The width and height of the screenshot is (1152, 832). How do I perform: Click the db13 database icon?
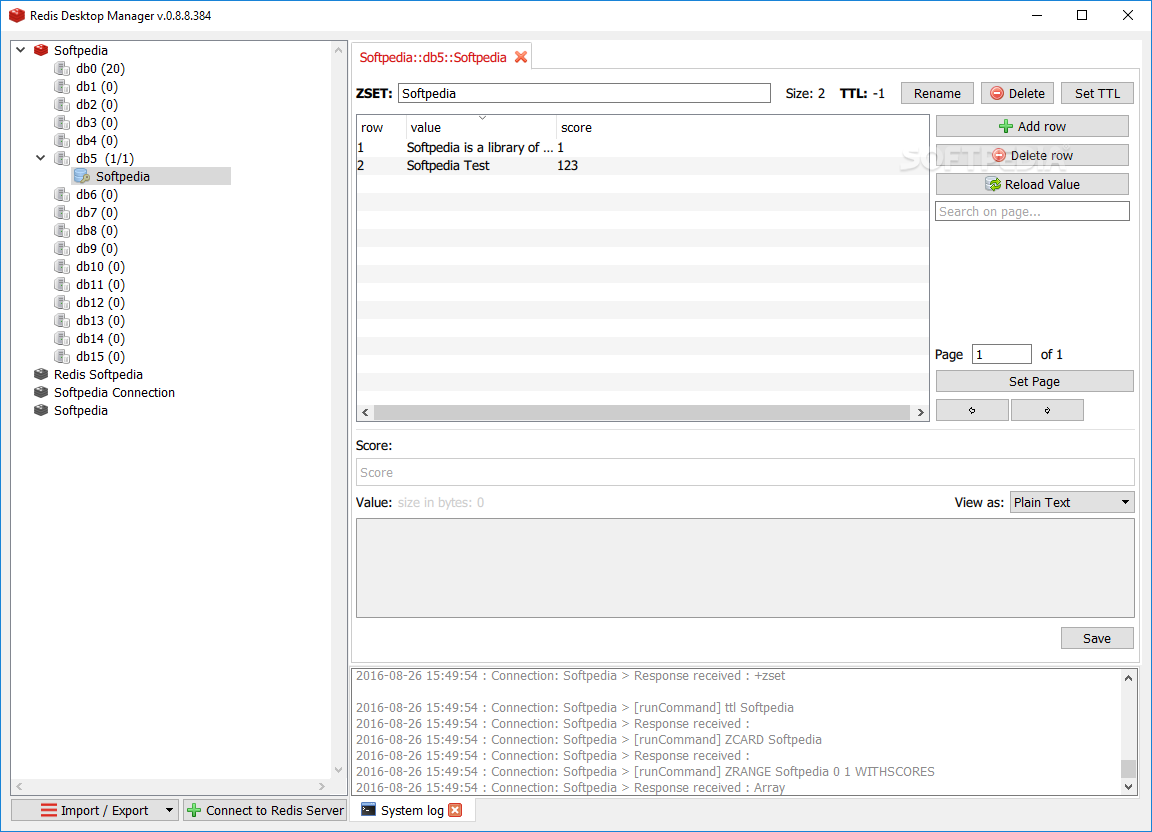[62, 320]
